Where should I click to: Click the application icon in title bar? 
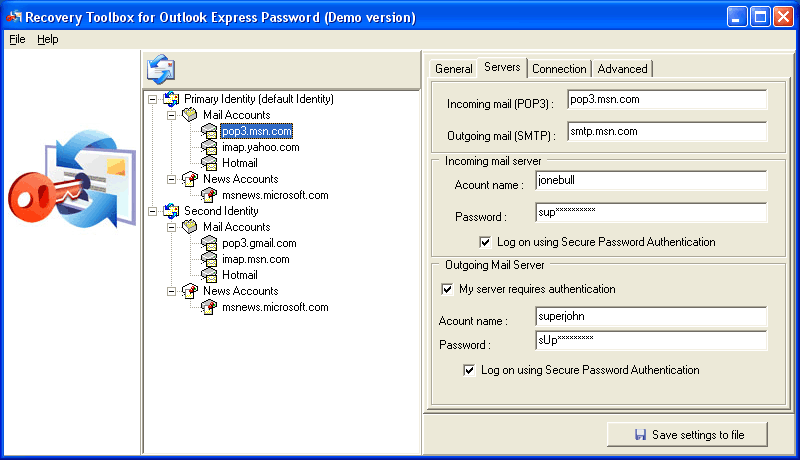click(13, 17)
